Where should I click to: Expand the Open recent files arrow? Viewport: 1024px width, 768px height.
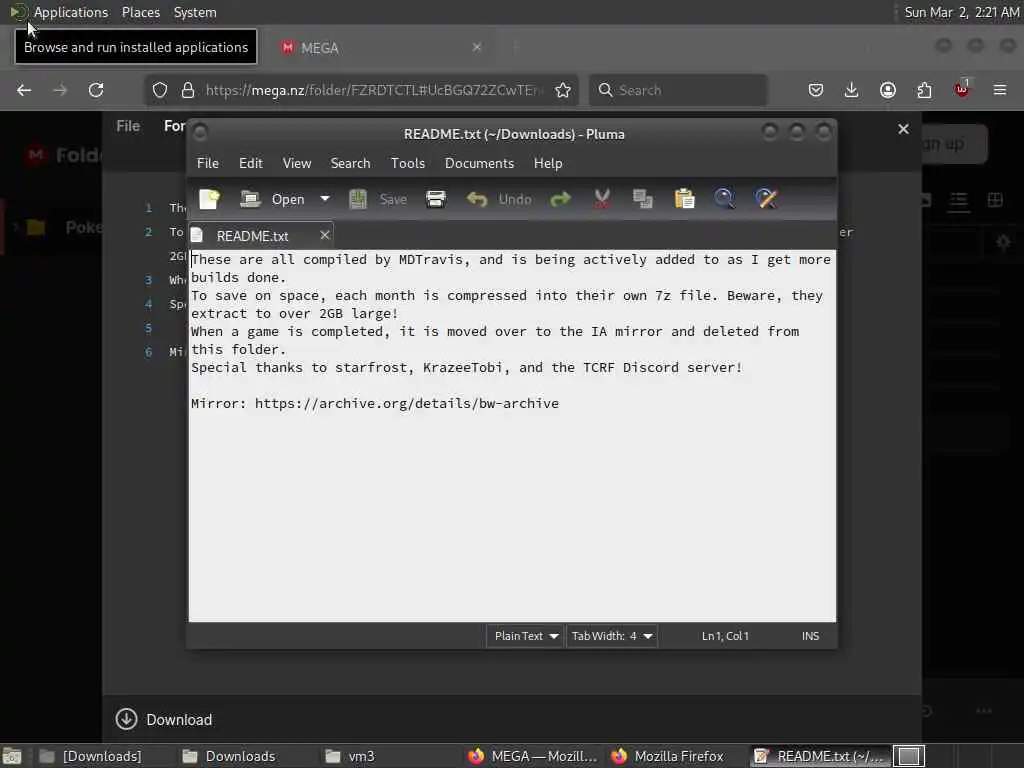[325, 199]
